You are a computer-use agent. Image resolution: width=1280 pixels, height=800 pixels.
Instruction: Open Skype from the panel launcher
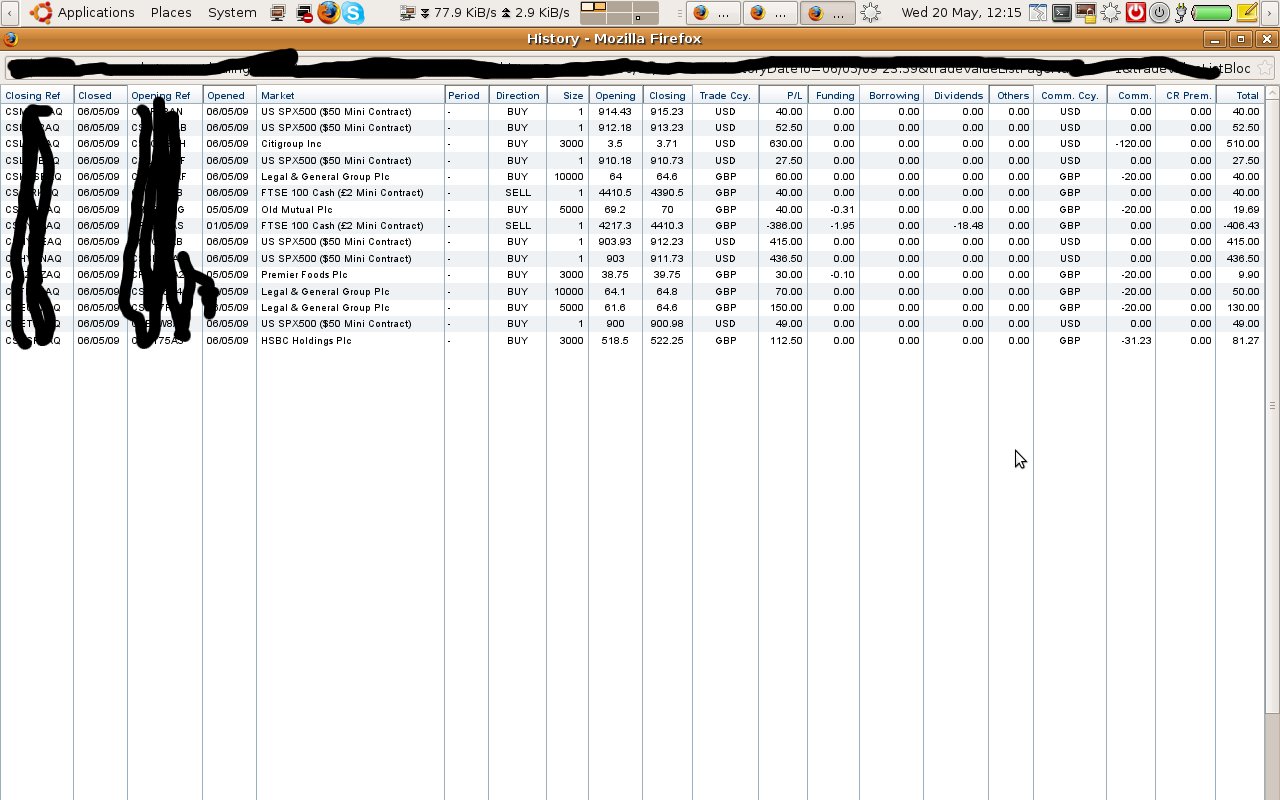pos(353,13)
